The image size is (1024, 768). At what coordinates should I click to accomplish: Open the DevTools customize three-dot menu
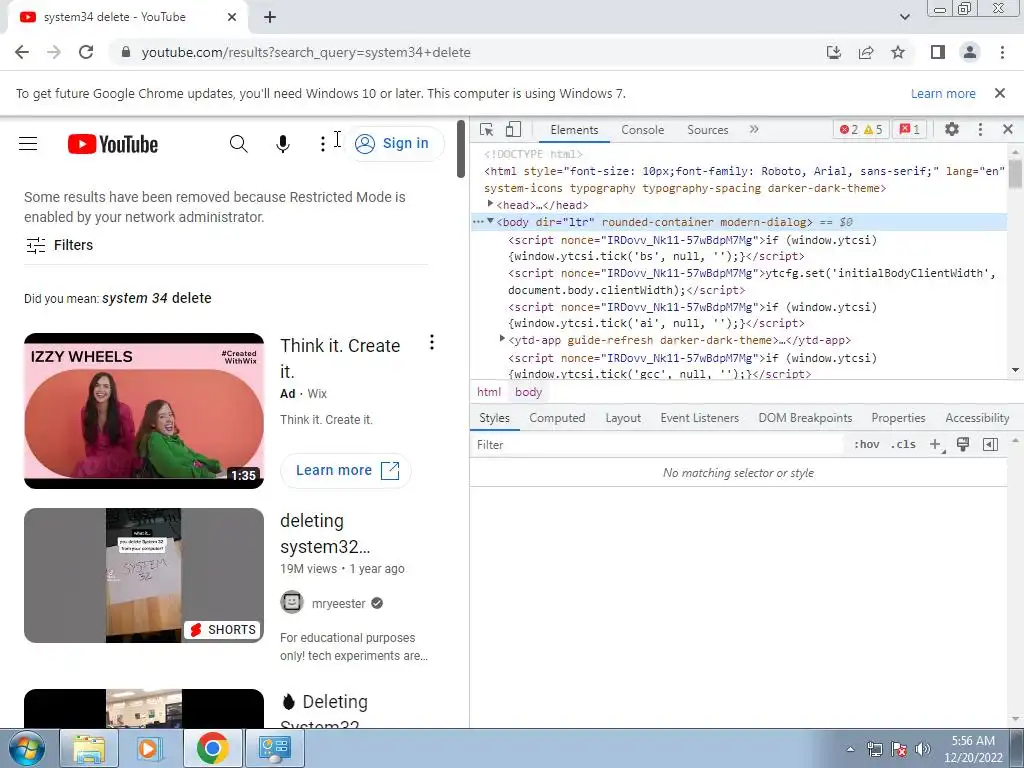coord(980,129)
